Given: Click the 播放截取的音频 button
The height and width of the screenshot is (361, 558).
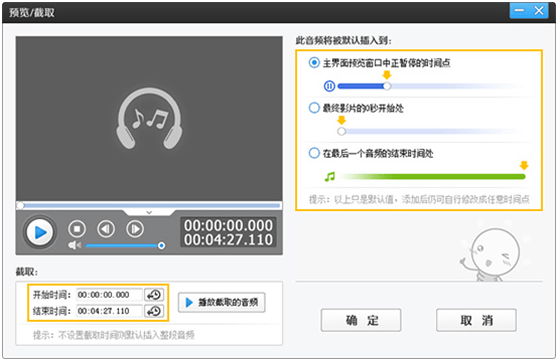Looking at the screenshot, I should pos(222,303).
